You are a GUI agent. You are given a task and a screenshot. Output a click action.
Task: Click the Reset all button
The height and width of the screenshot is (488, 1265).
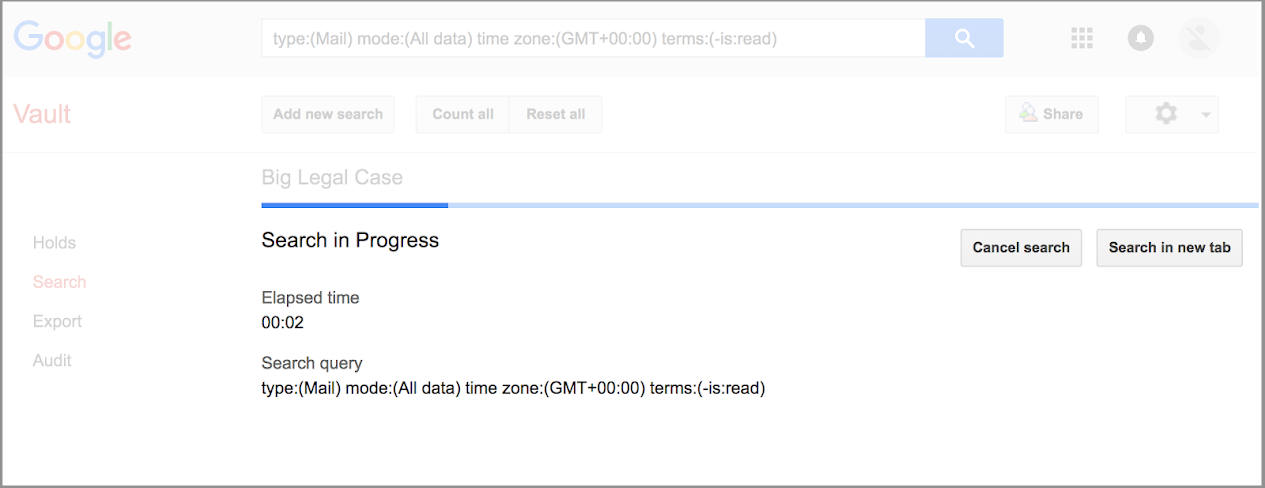coord(556,114)
